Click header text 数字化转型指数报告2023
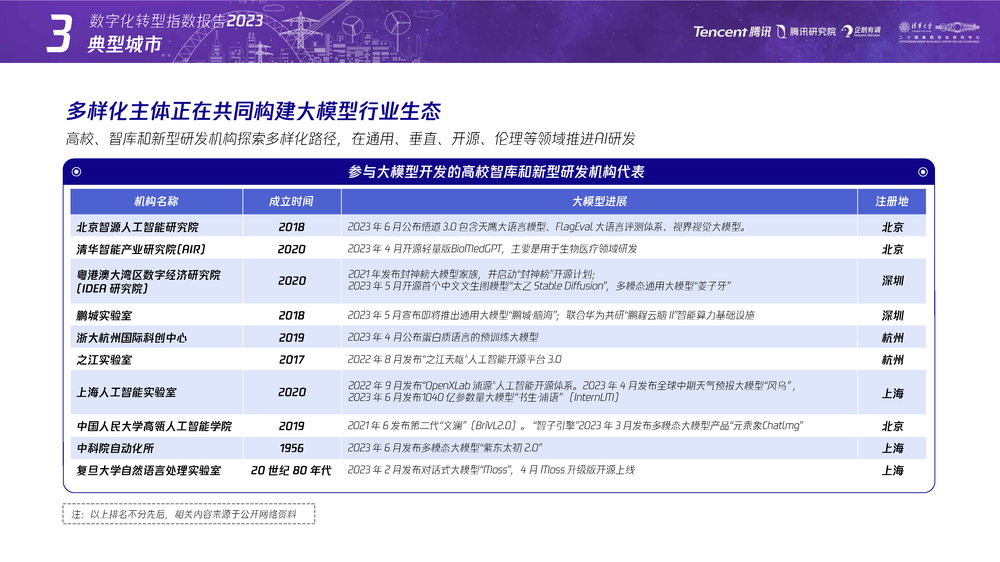The image size is (1000, 562). tap(176, 21)
